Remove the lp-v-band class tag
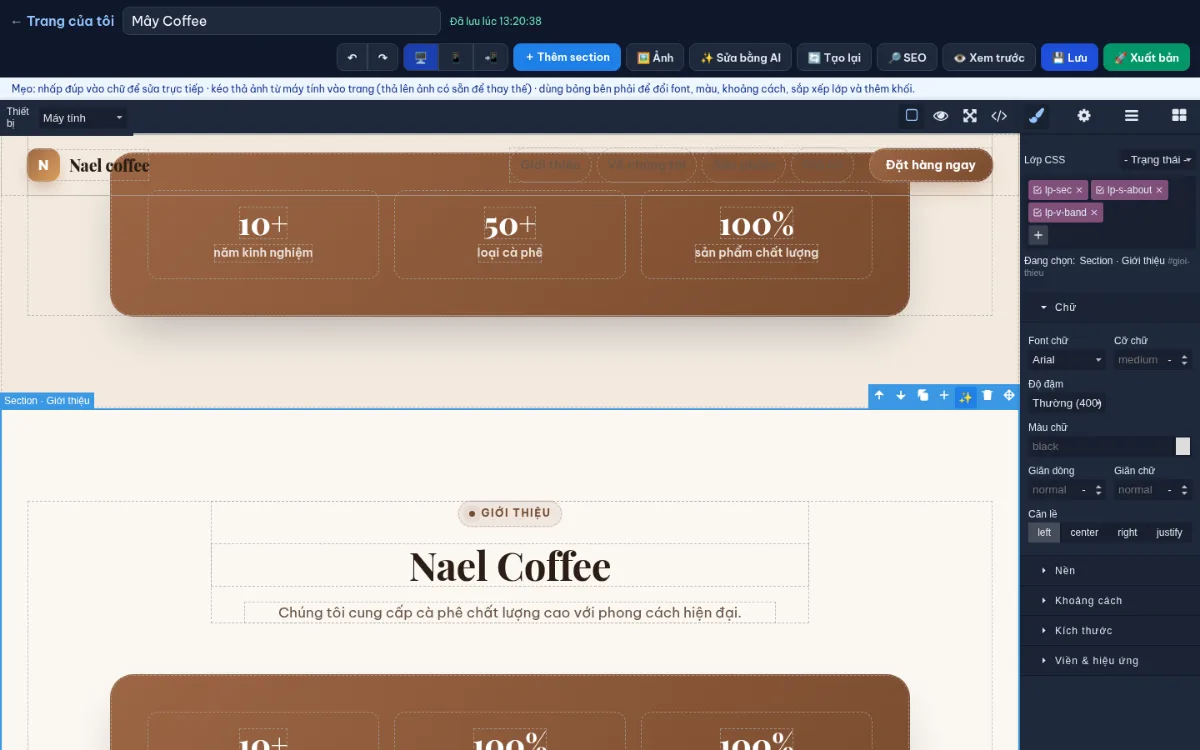This screenshot has width=1200, height=750. coord(1094,213)
